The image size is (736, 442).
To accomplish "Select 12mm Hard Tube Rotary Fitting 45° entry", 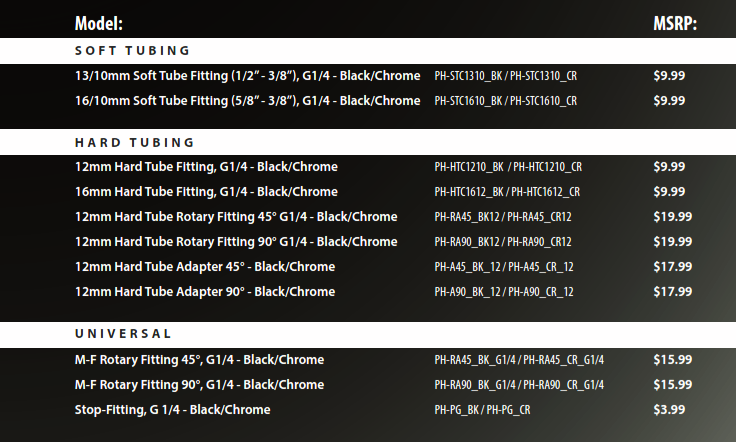I will pos(236,217).
